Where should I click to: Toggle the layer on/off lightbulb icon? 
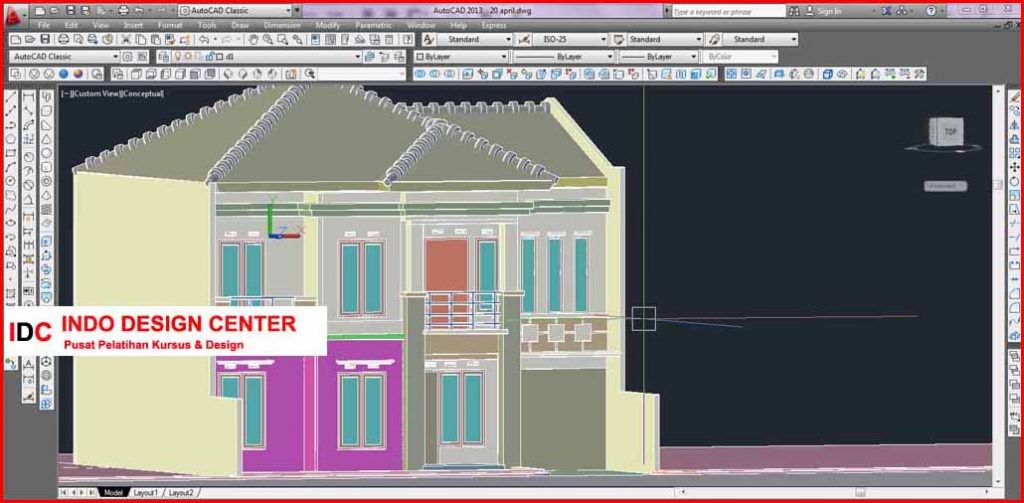pyautogui.click(x=178, y=57)
